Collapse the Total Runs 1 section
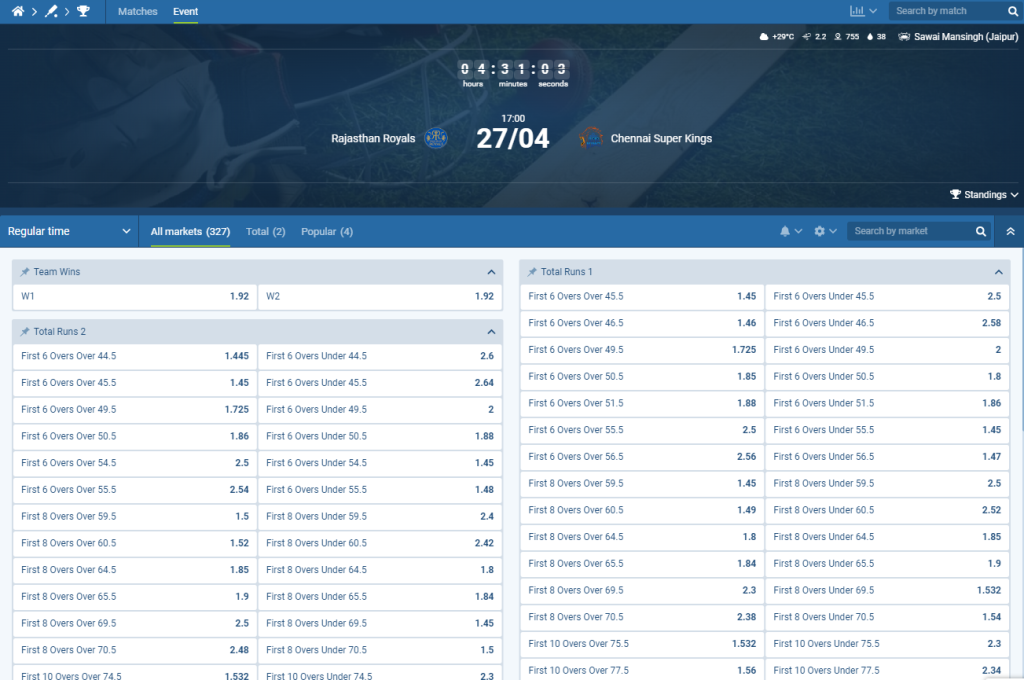 (999, 272)
